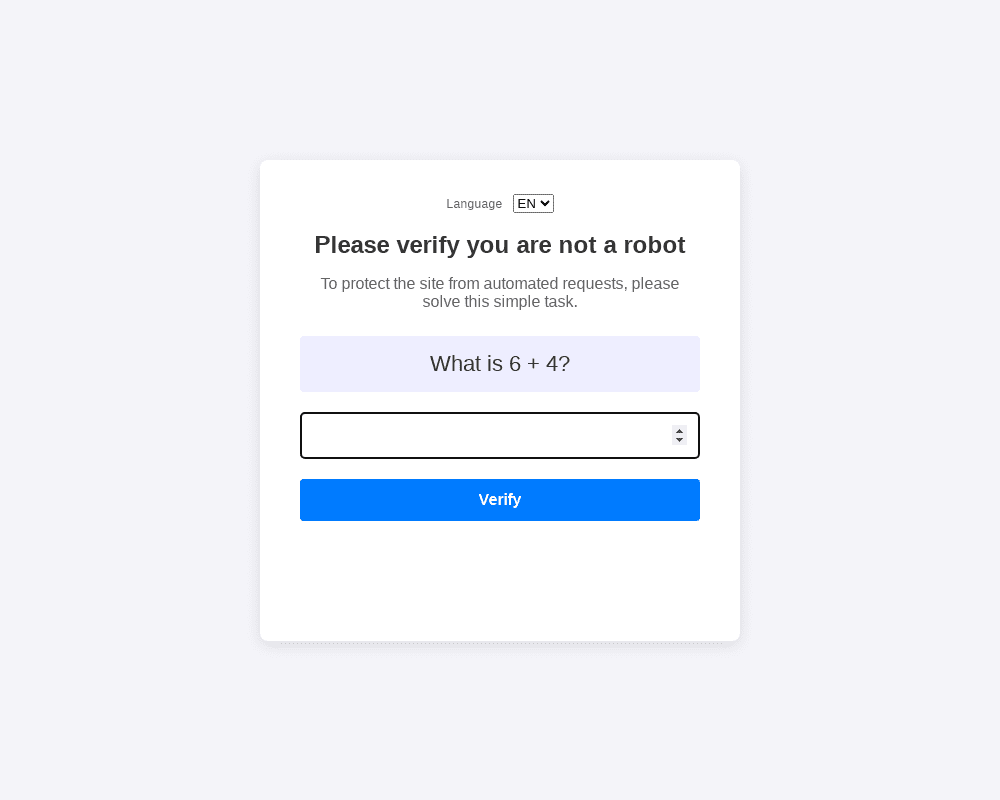Increase the answer with the up stepper arrow
Image resolution: width=1000 pixels, height=800 pixels.
(x=679, y=431)
